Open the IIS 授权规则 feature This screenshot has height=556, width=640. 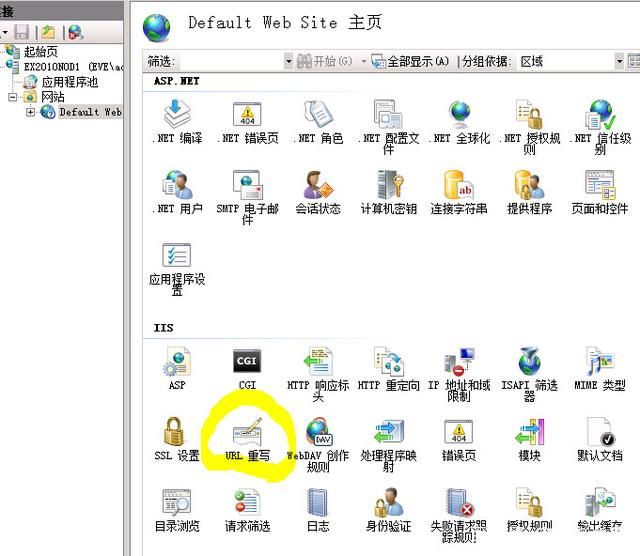tap(529, 509)
